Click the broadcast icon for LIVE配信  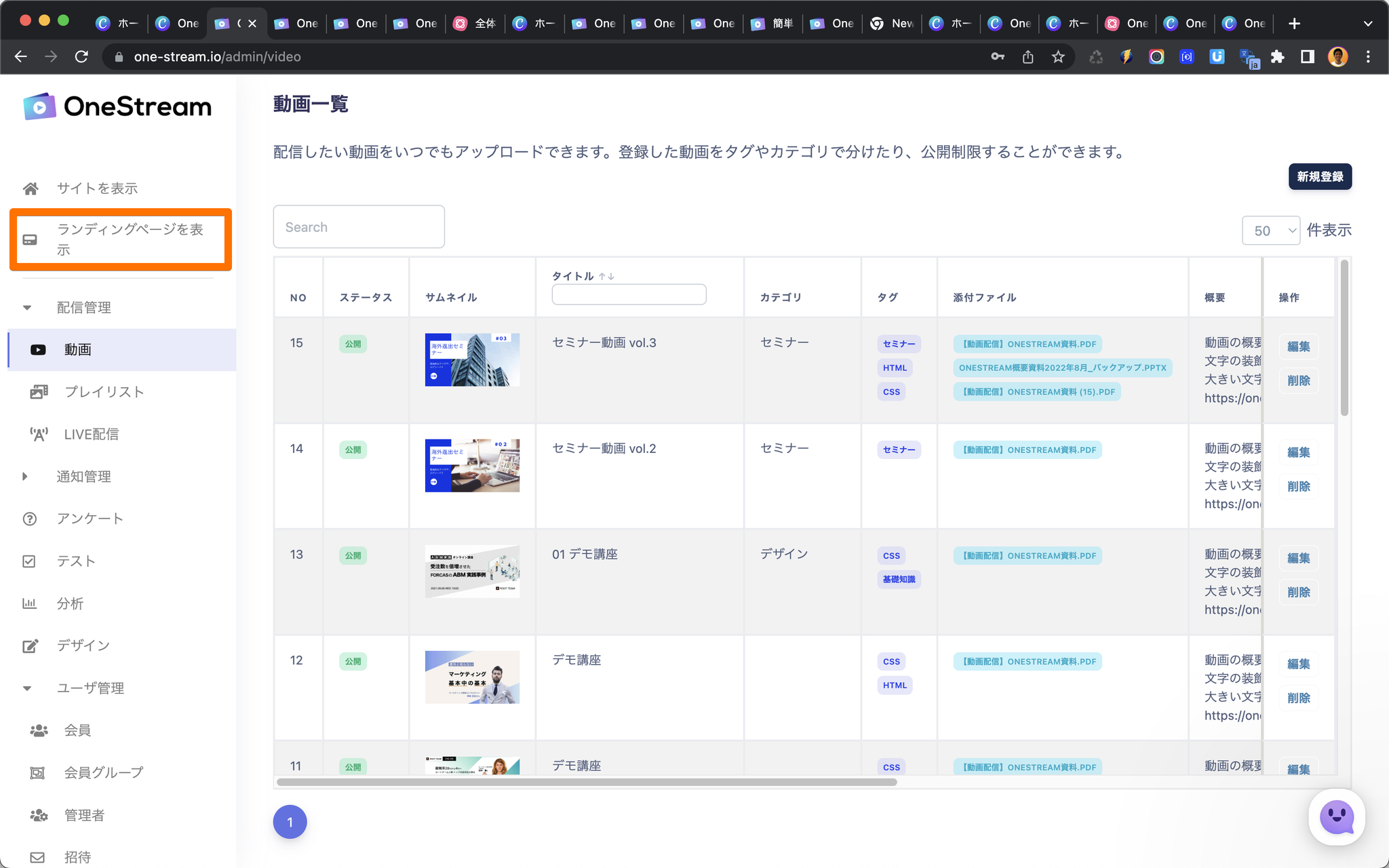(39, 435)
